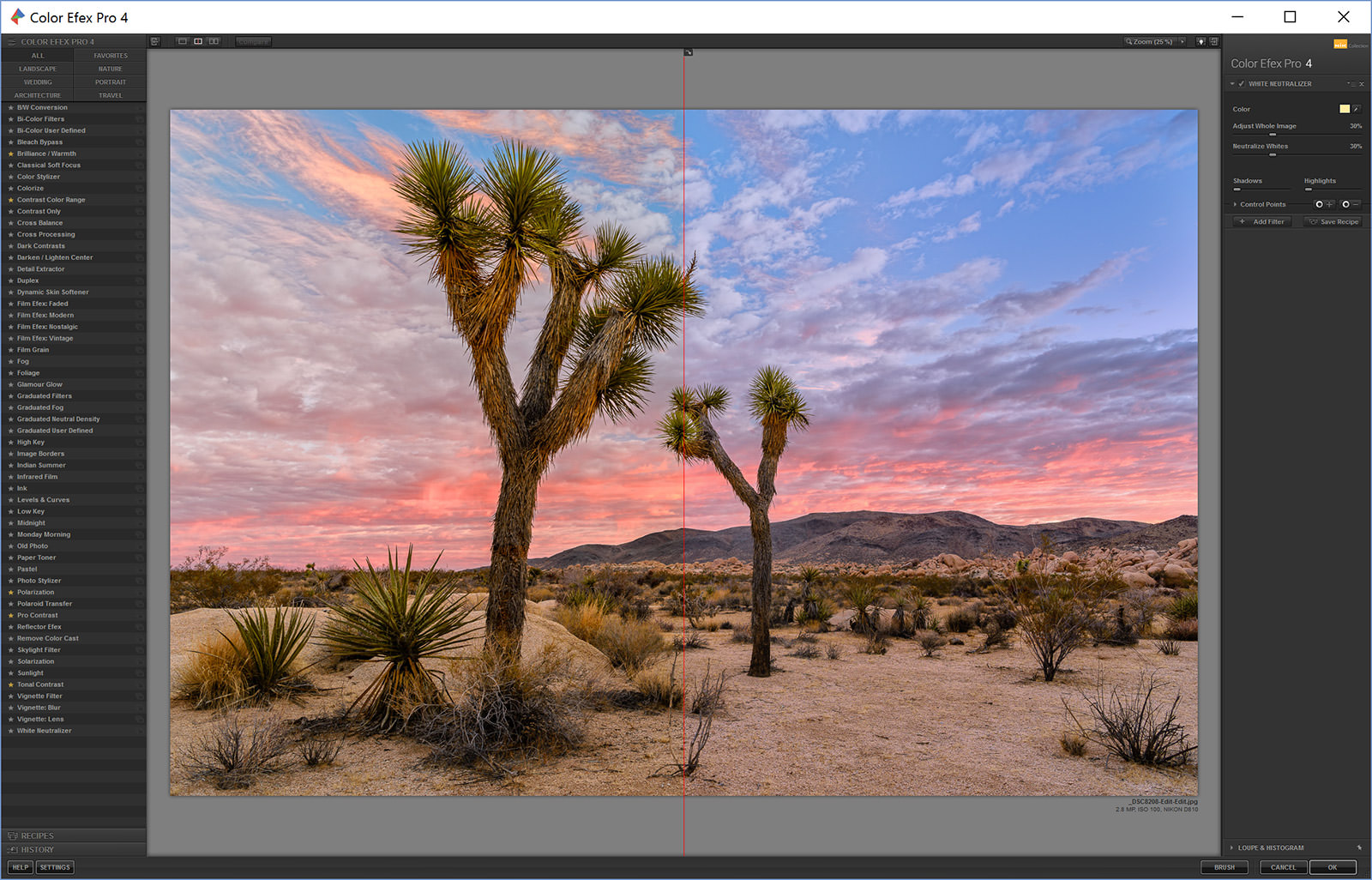Toggle favorite star for Tonal Contrast

pos(10,684)
